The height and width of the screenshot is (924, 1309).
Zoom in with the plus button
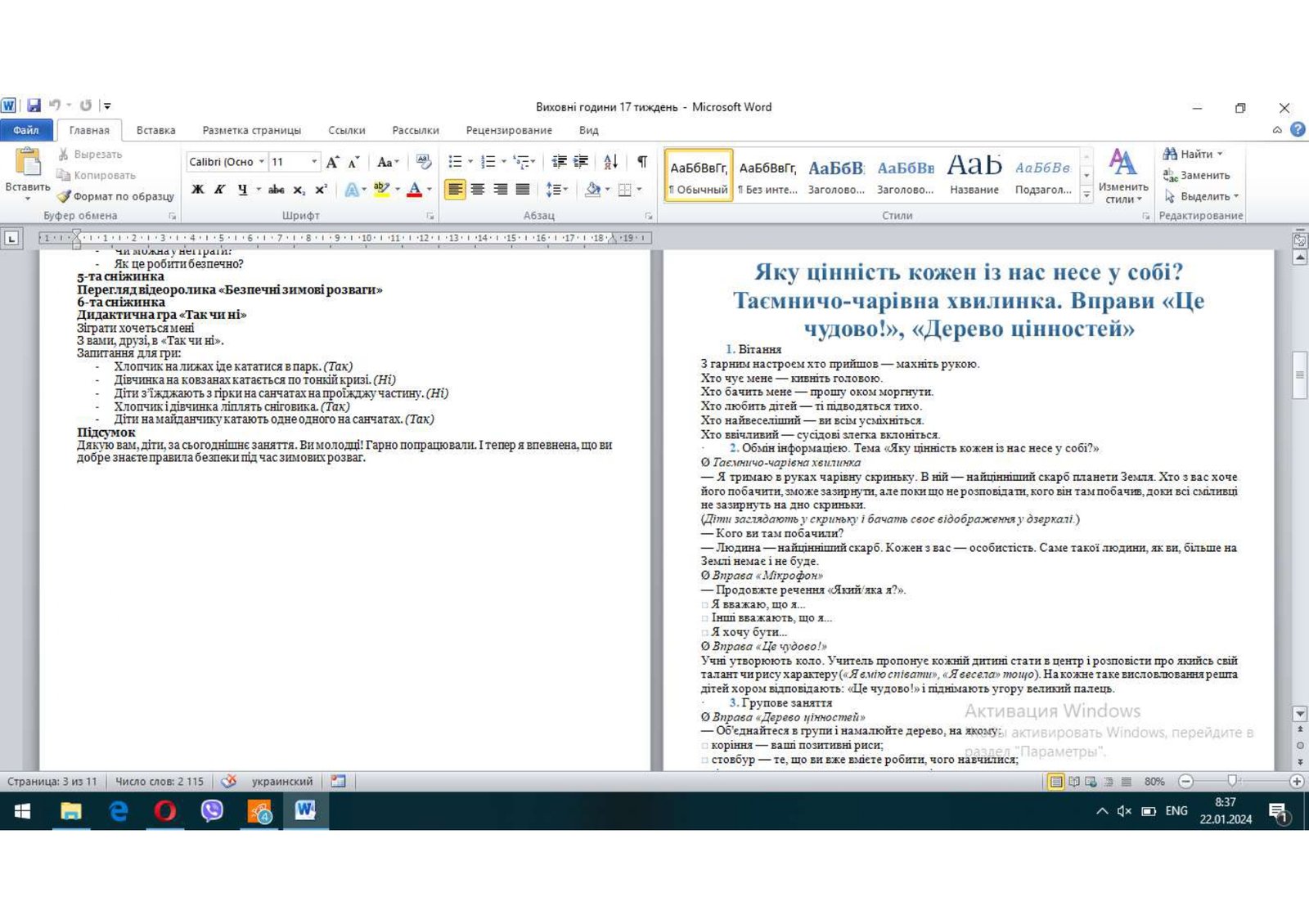(1297, 782)
